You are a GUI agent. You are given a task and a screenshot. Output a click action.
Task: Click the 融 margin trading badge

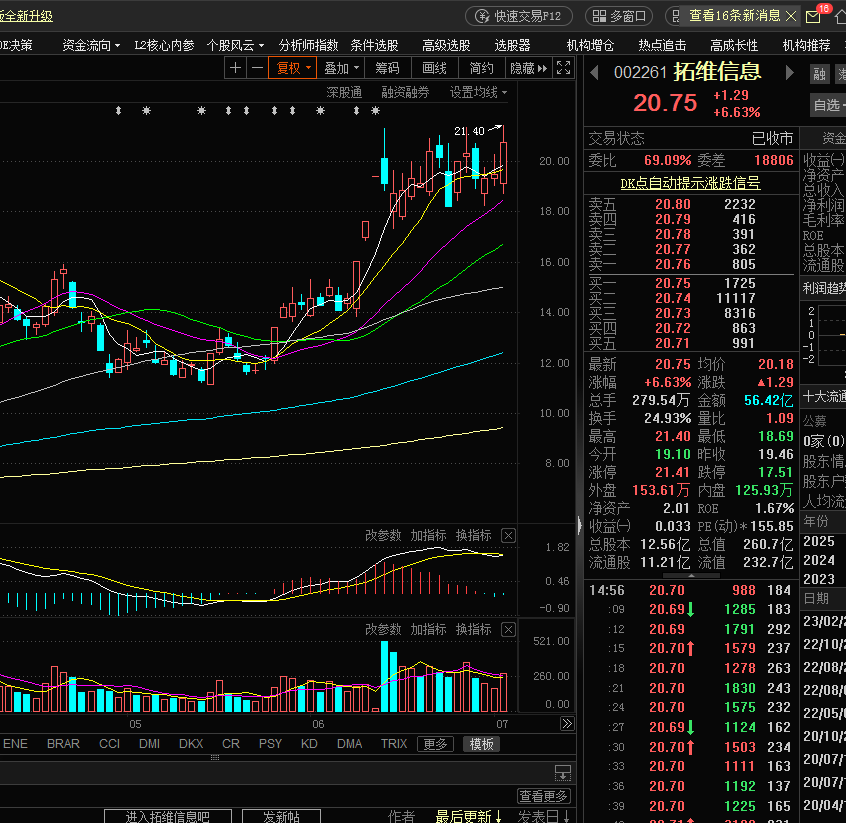[820, 74]
